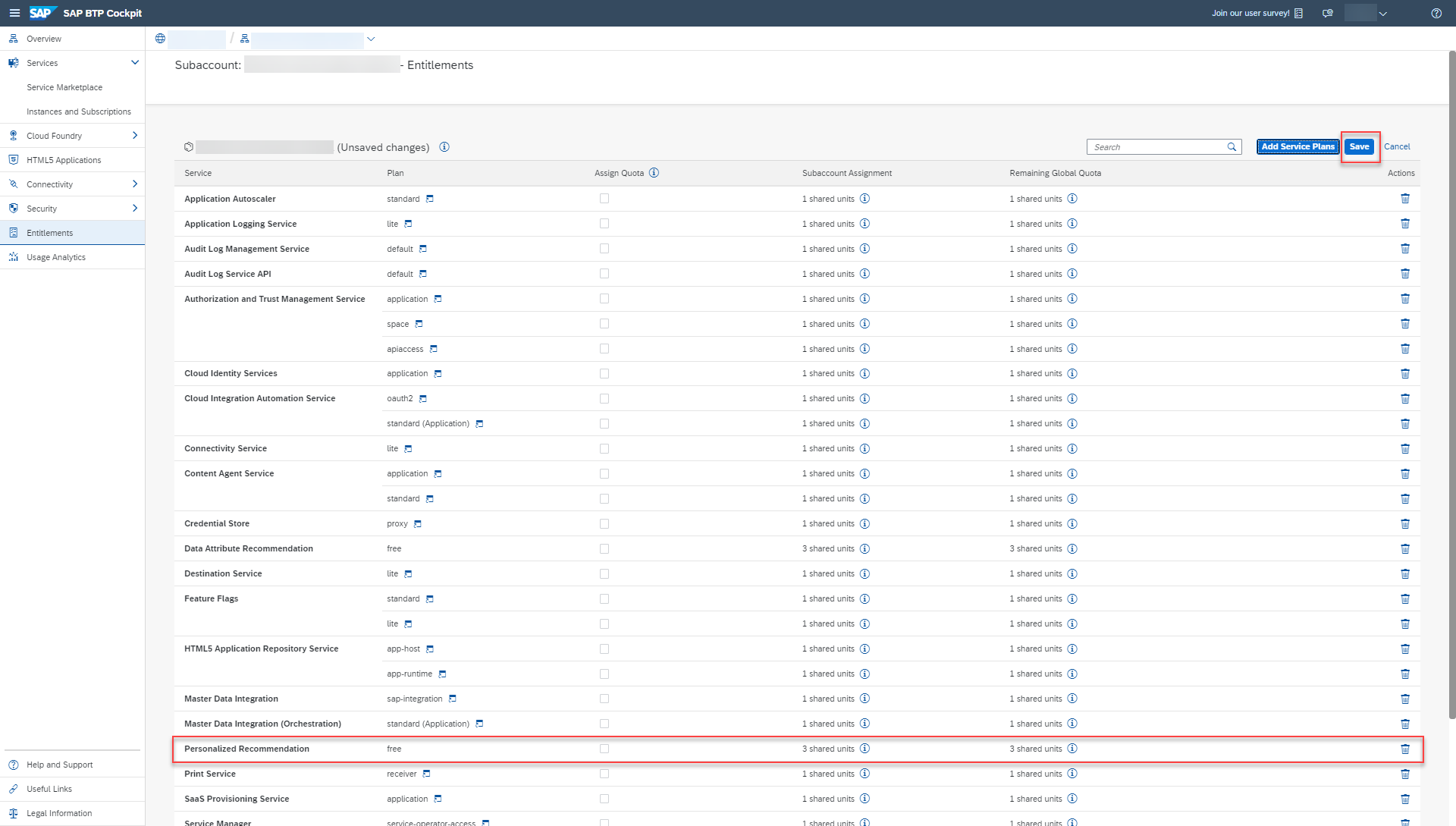
Task: Open plan details icon for Cloud Integration oauth2
Action: coord(423,399)
